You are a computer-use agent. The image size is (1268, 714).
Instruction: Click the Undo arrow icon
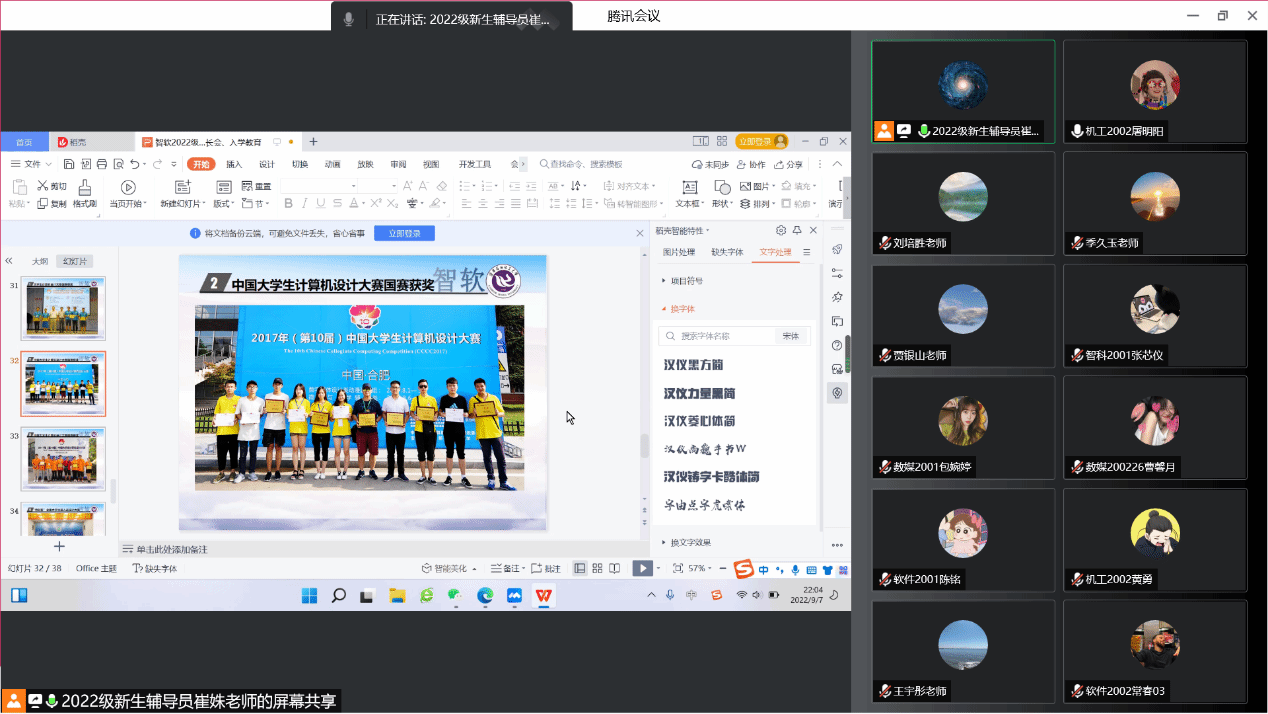pos(133,164)
